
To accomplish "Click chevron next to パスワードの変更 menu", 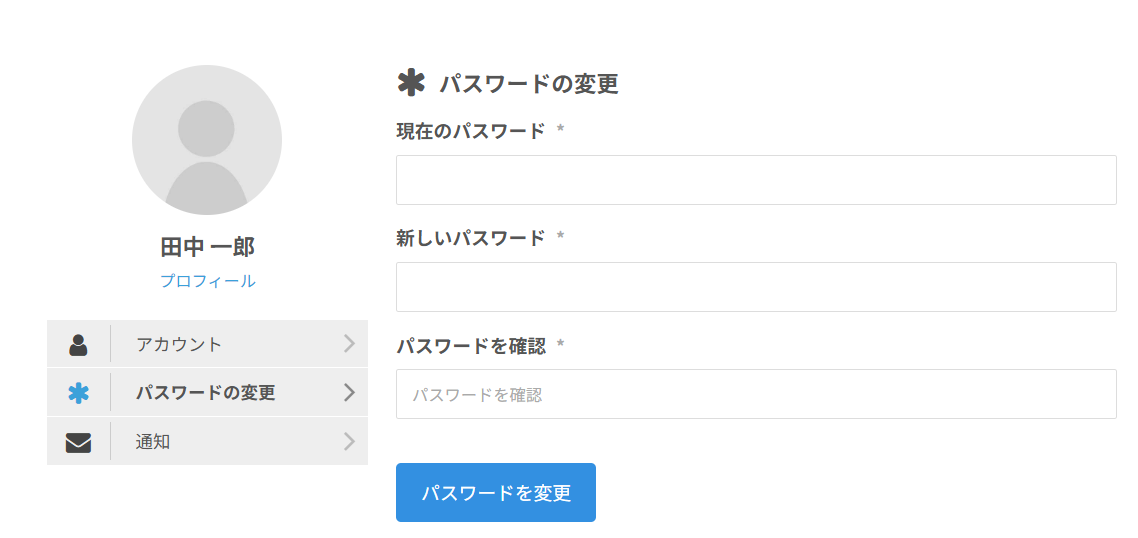I will 349,393.
